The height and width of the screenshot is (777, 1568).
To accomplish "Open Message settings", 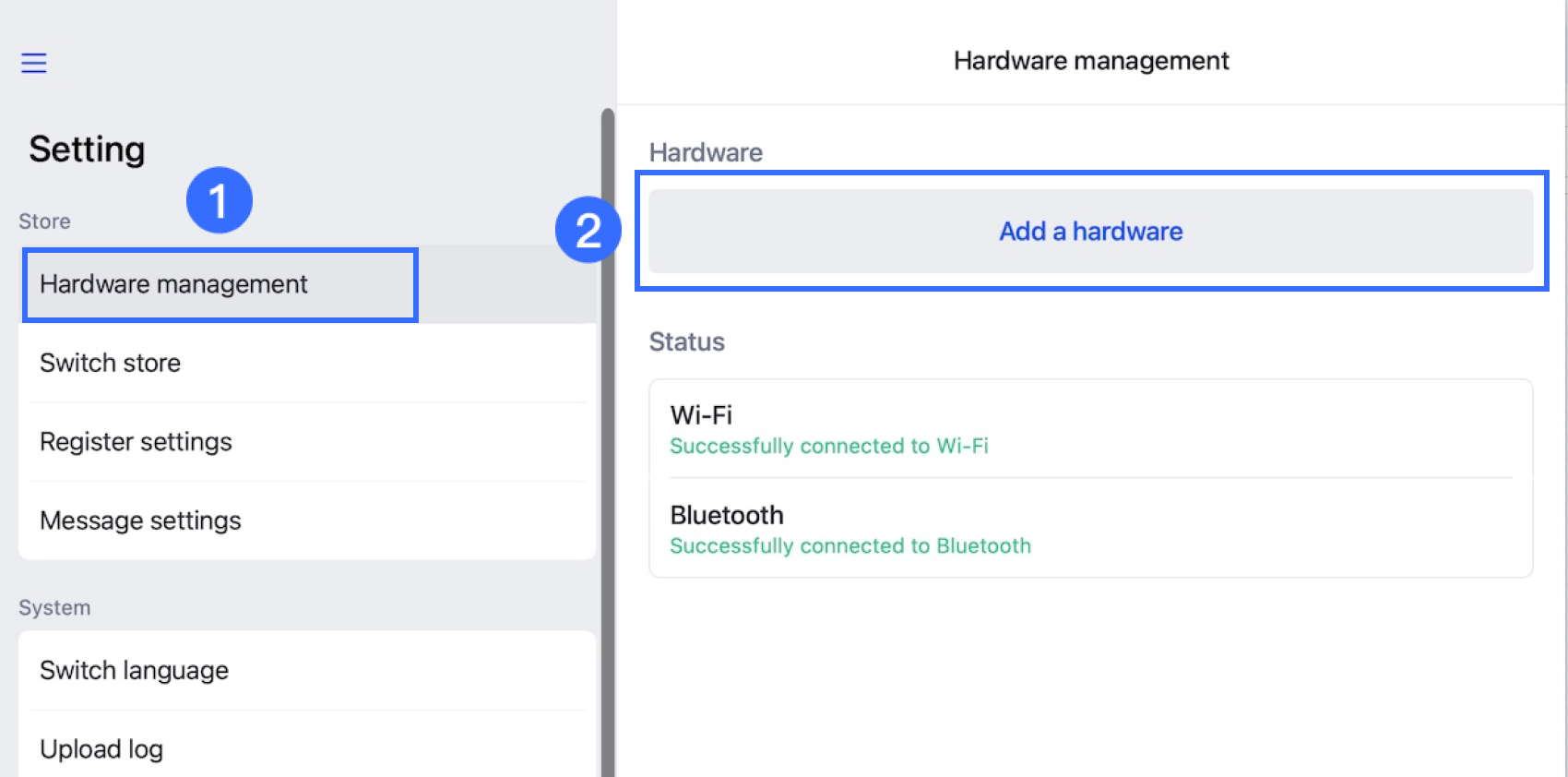I will click(x=140, y=520).
